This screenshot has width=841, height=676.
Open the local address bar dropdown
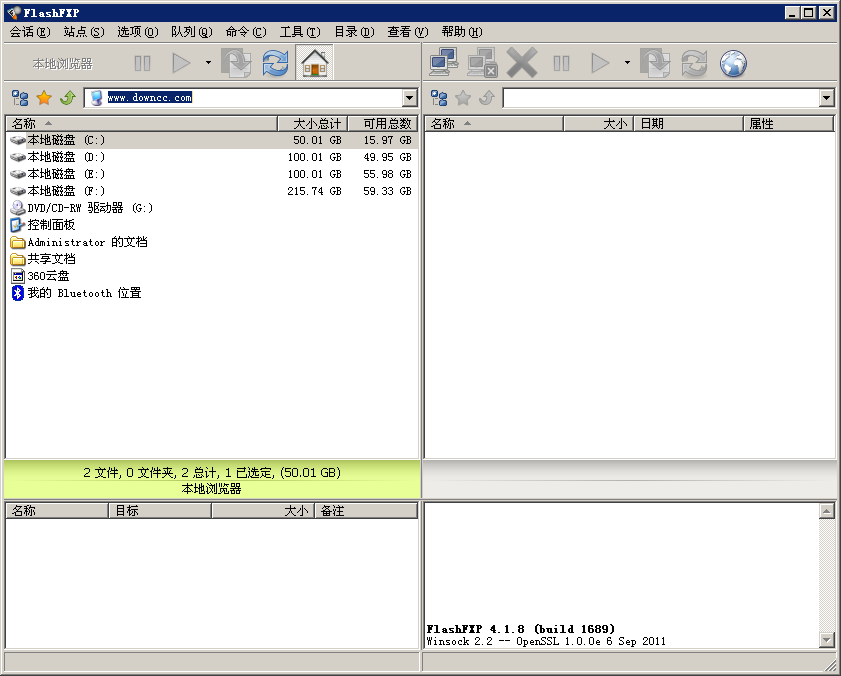[x=410, y=98]
